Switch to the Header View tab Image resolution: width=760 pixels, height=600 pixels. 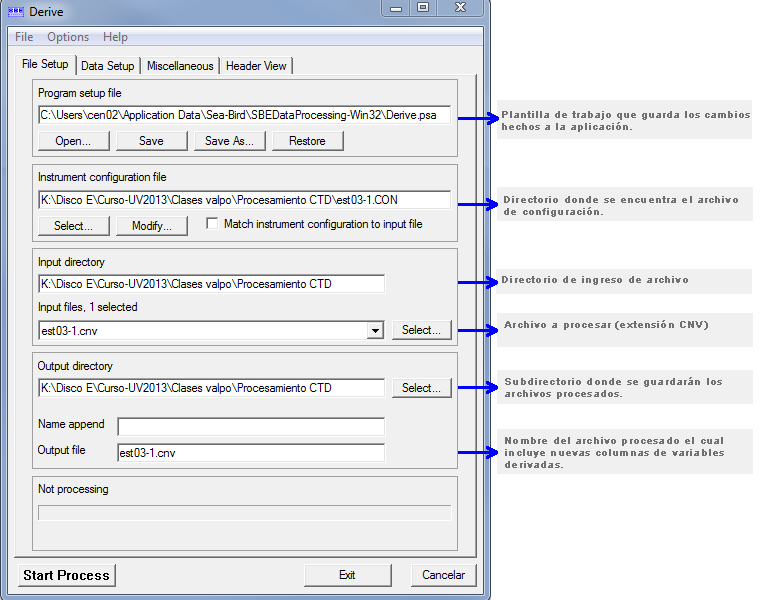point(256,66)
